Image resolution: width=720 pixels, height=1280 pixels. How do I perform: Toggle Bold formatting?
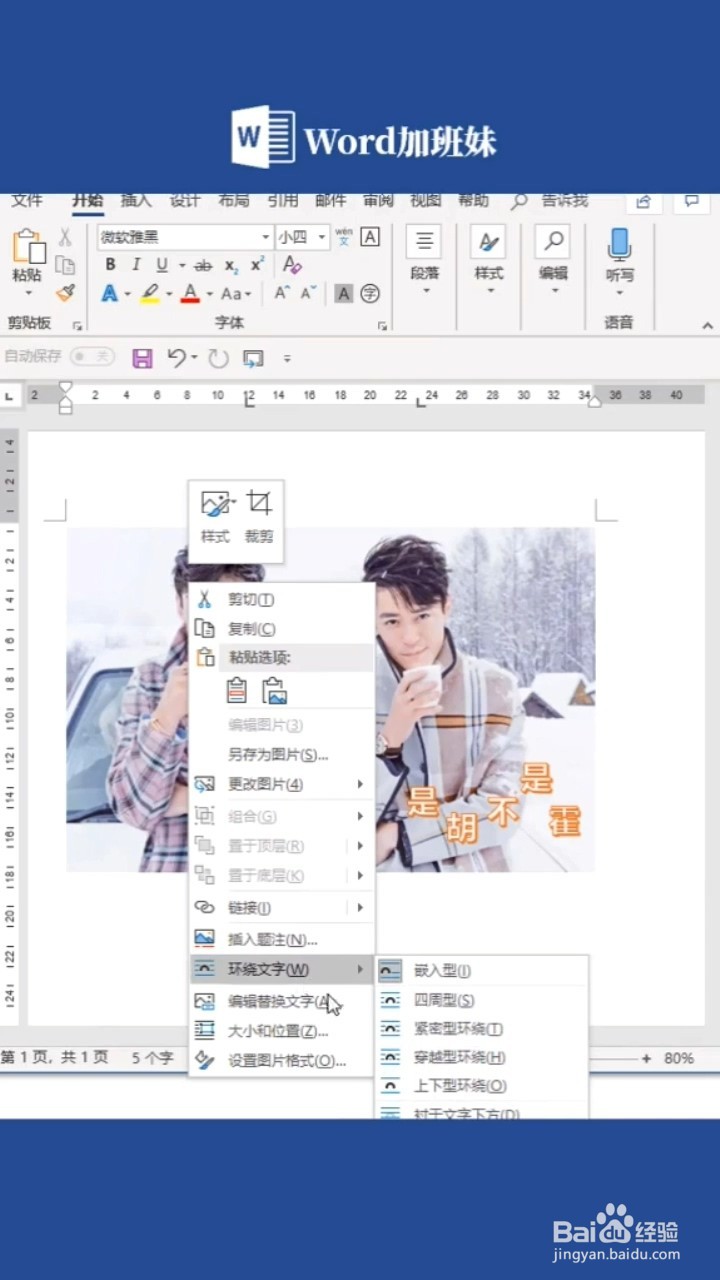click(110, 265)
